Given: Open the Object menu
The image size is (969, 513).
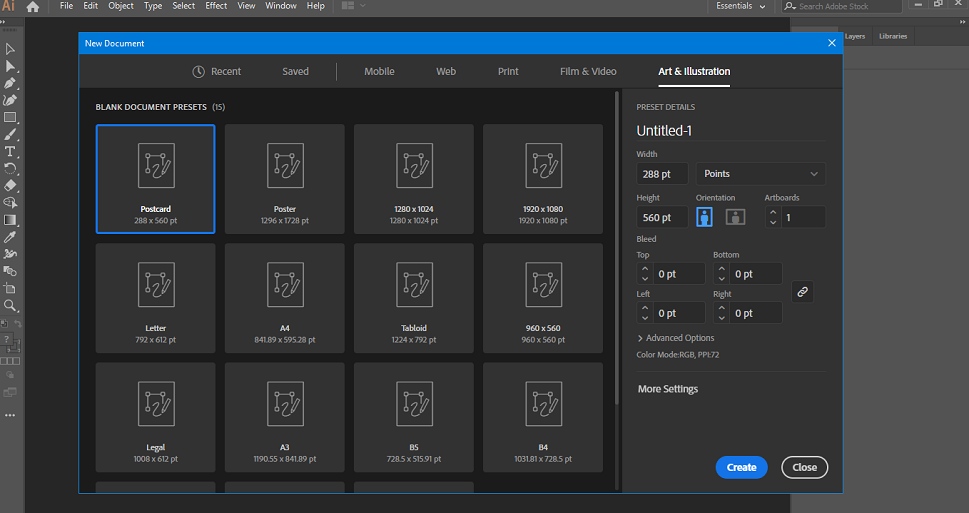Looking at the screenshot, I should pyautogui.click(x=121, y=6).
